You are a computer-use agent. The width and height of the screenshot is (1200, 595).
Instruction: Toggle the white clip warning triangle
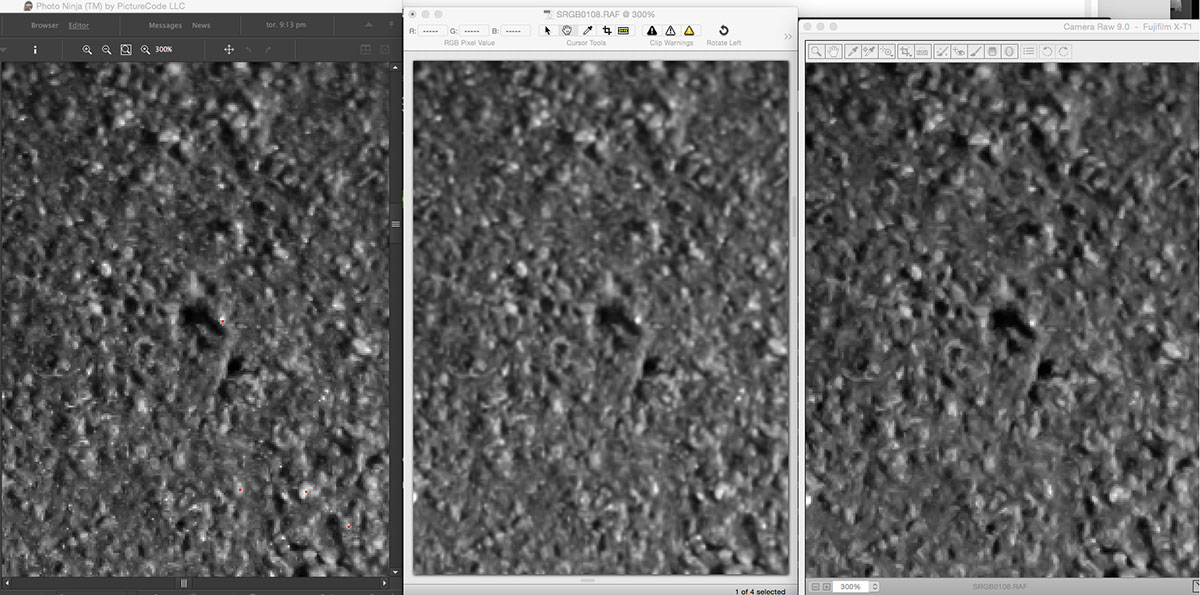[x=670, y=31]
